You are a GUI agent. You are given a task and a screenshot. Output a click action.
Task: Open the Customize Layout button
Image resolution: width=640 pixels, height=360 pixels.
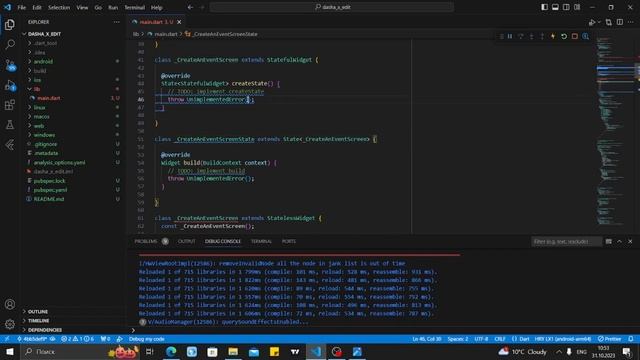pyautogui.click(x=577, y=7)
